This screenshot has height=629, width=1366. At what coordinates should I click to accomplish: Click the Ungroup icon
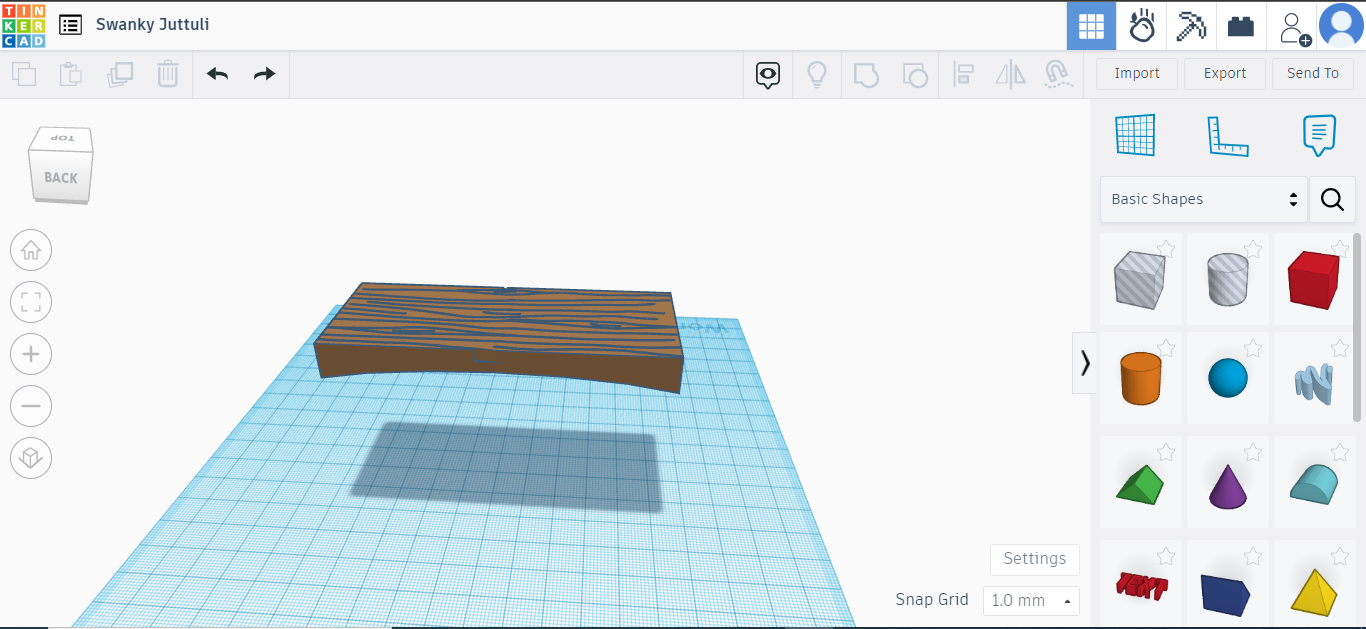click(914, 74)
